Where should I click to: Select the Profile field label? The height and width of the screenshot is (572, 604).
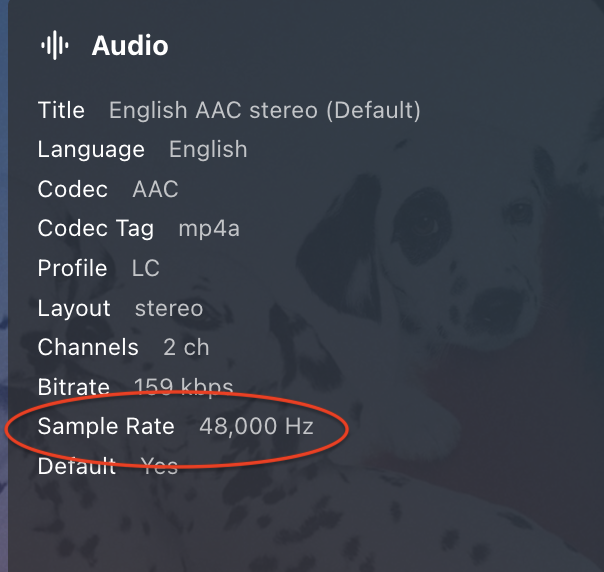(x=72, y=268)
